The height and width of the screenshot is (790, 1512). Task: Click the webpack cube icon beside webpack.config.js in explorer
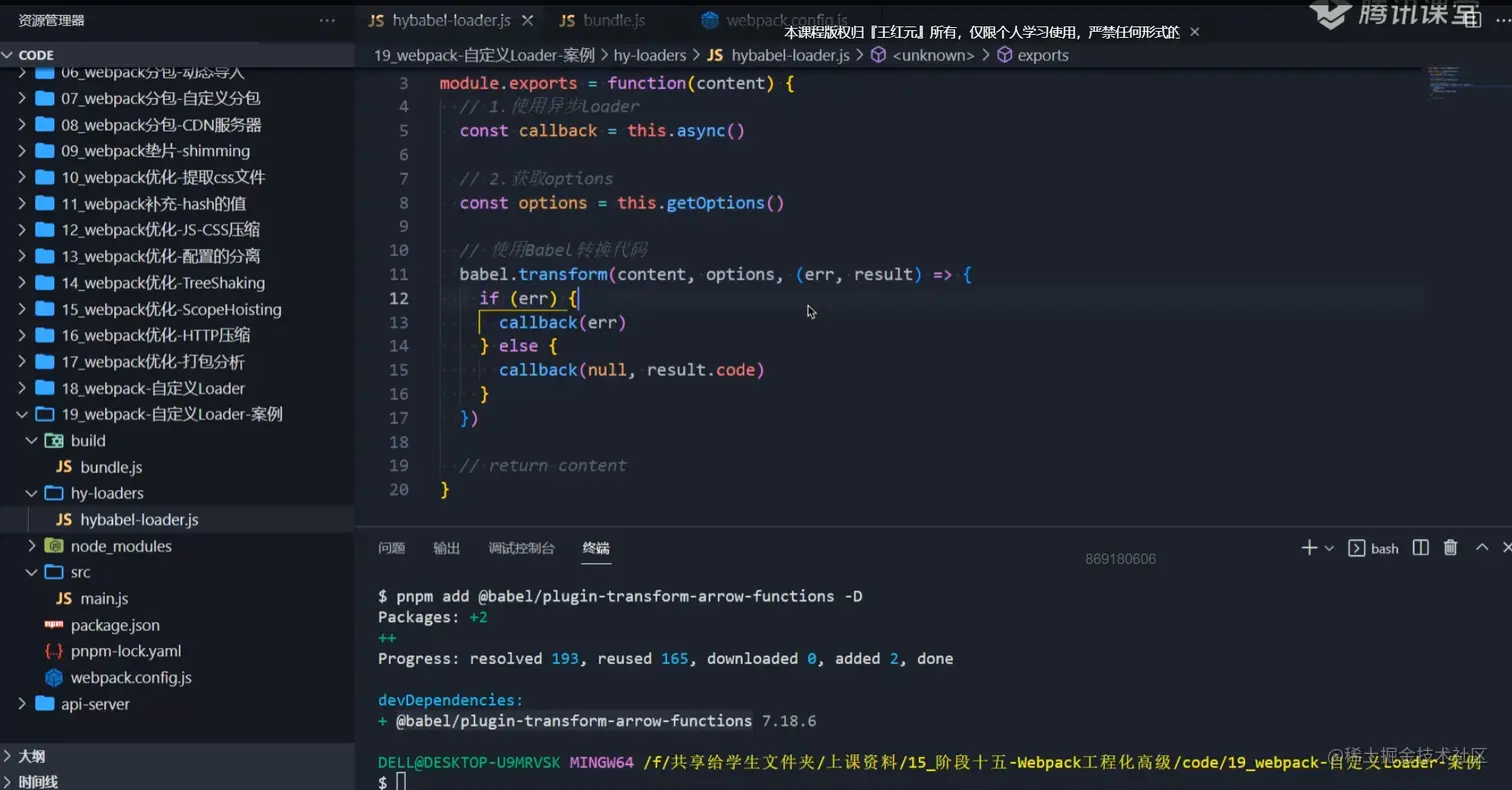[x=54, y=677]
